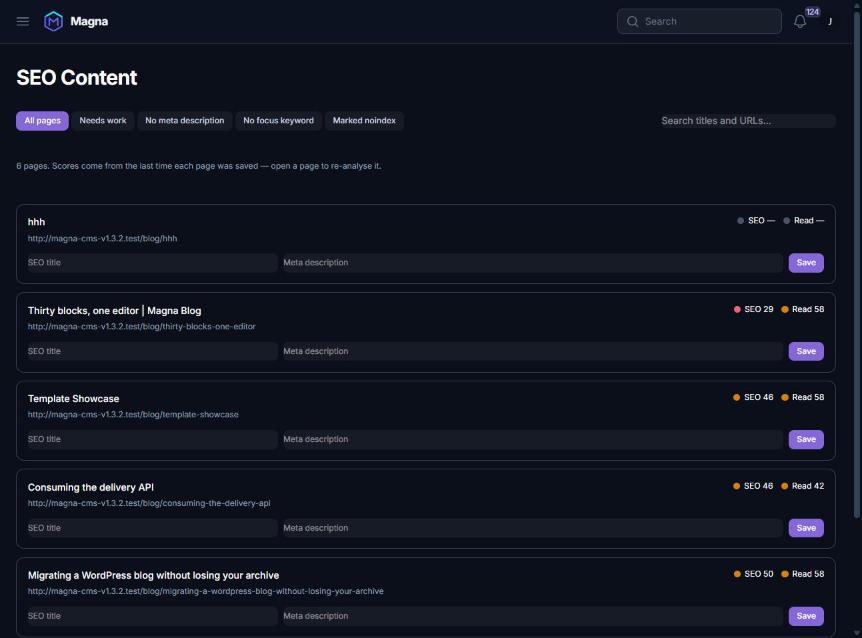Screen dimensions: 862x638
Task: Click Read 58 on Thirty blocks row
Action: pos(802,309)
